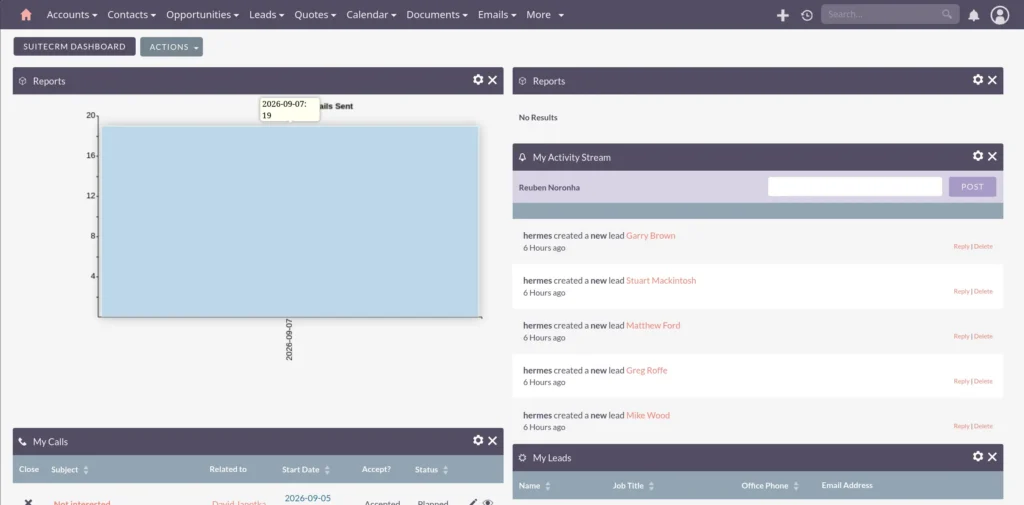Click the Subject column header text
This screenshot has height=505, width=1024.
(65, 470)
